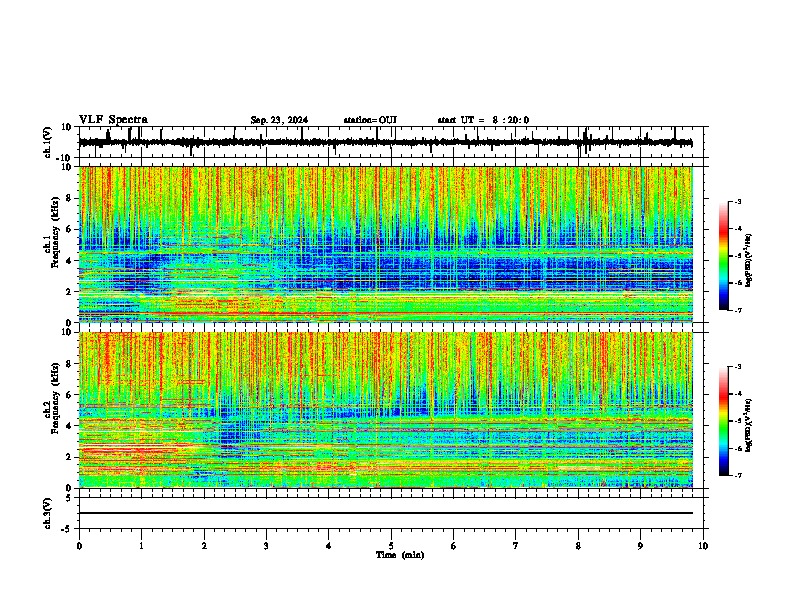Click the "Time (min)" x-axis label
Viewport: 792px width, 612px height.
click(400, 555)
